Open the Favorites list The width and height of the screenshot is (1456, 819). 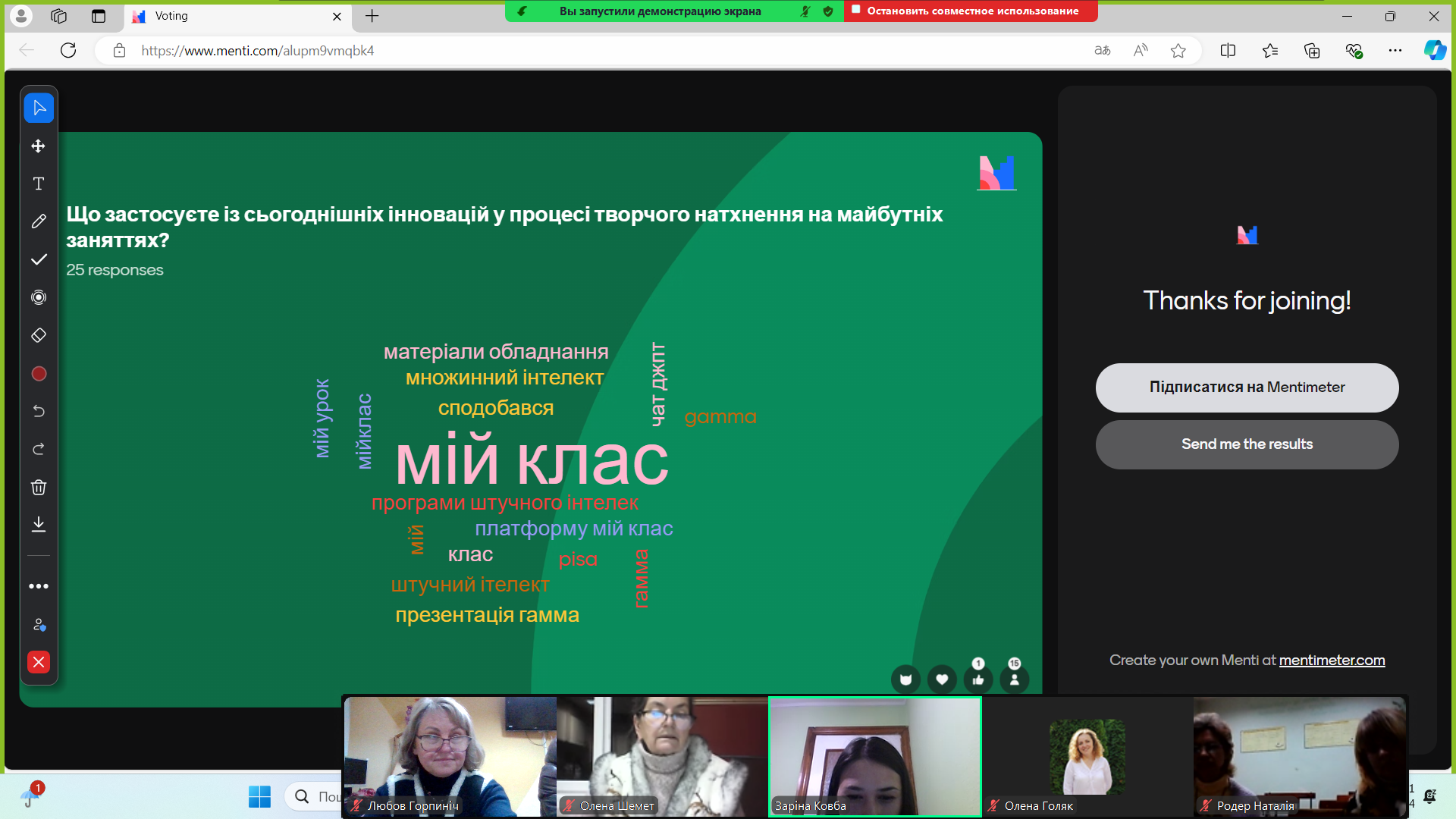[x=1270, y=51]
